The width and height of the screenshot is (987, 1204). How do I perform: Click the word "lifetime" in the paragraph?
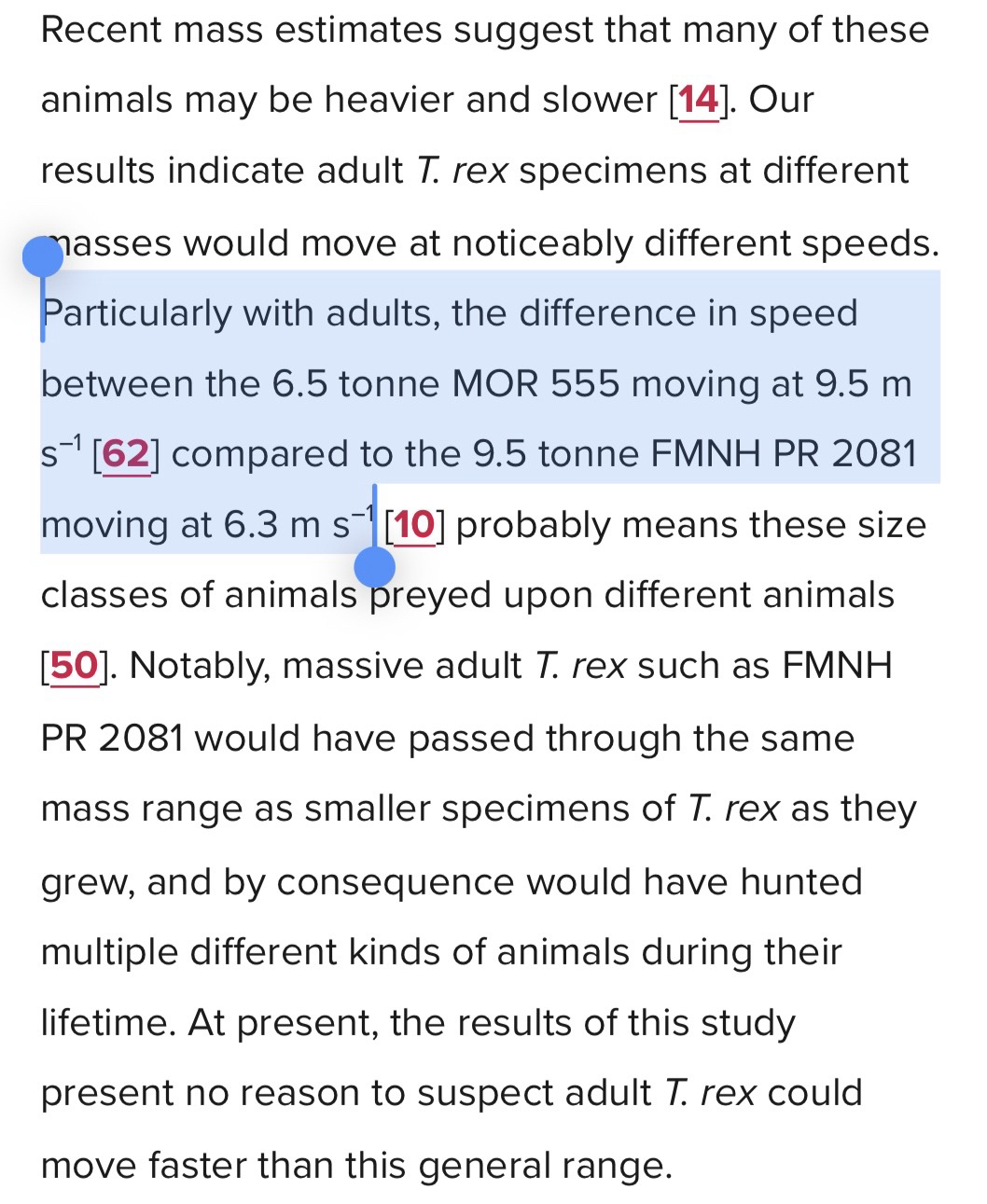point(106,1023)
